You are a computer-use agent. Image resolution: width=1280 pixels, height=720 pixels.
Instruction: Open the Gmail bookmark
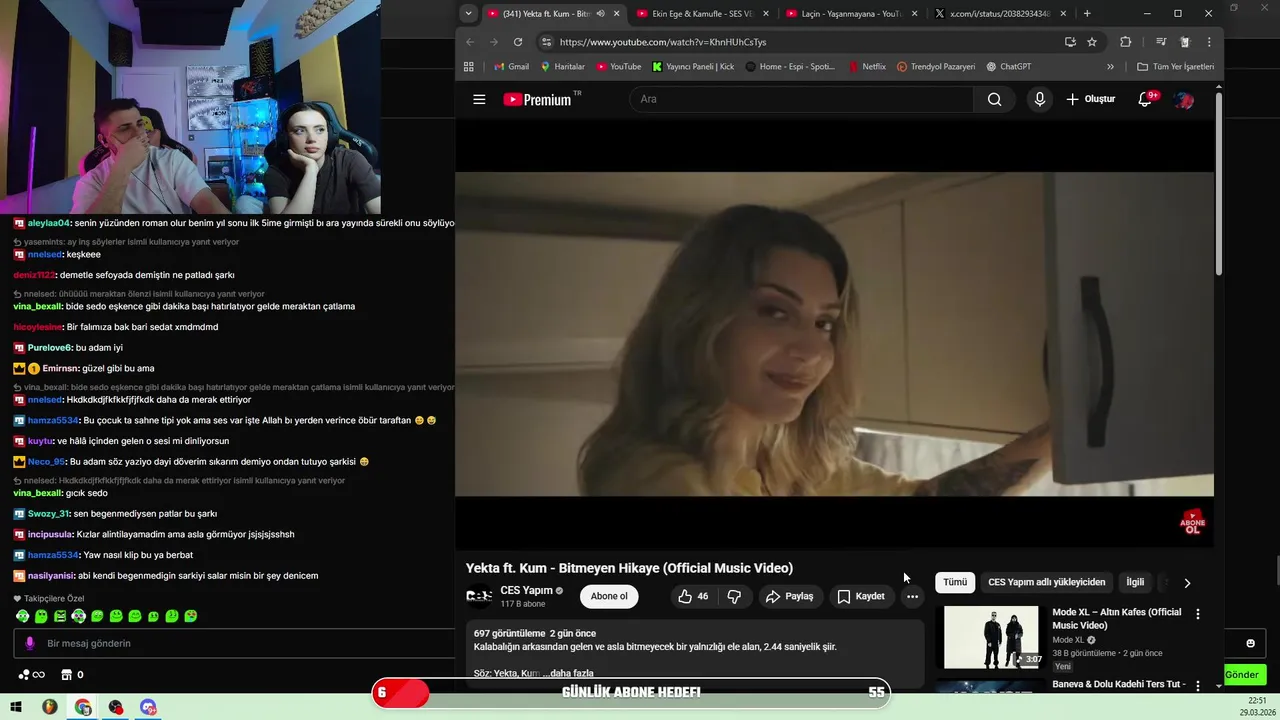[x=511, y=67]
